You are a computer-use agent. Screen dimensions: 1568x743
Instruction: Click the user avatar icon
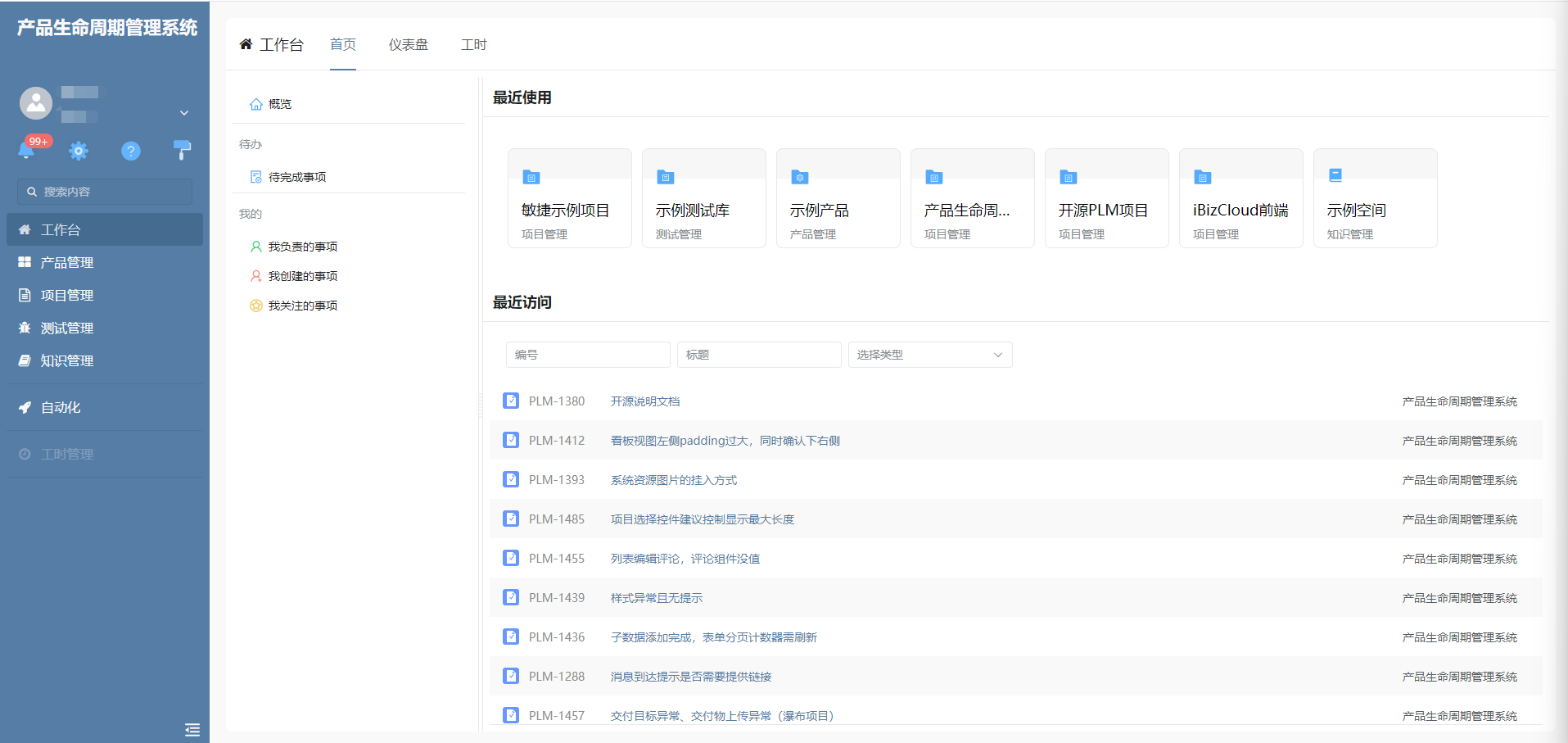click(36, 103)
